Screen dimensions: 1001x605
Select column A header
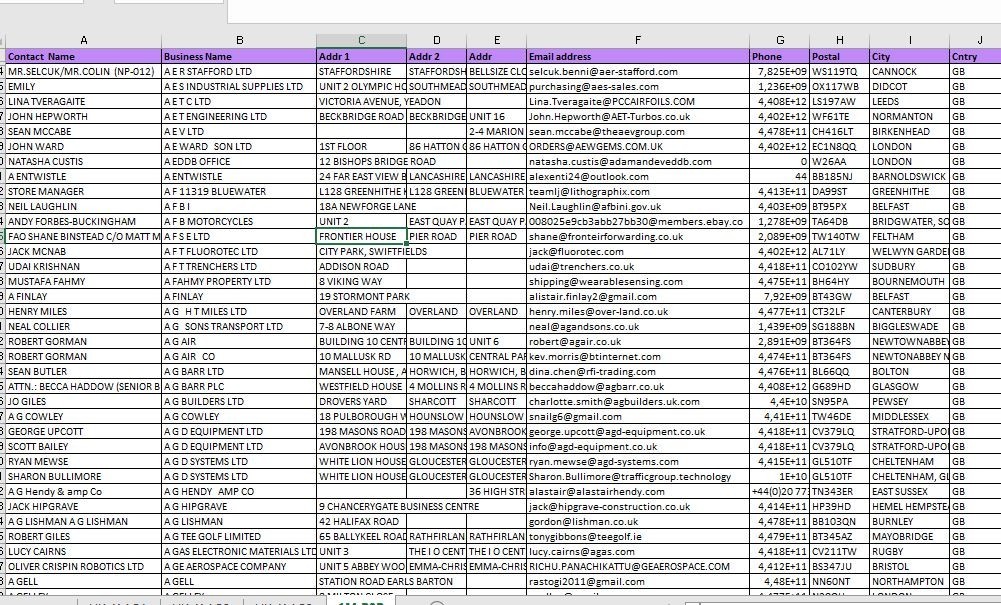[x=84, y=40]
